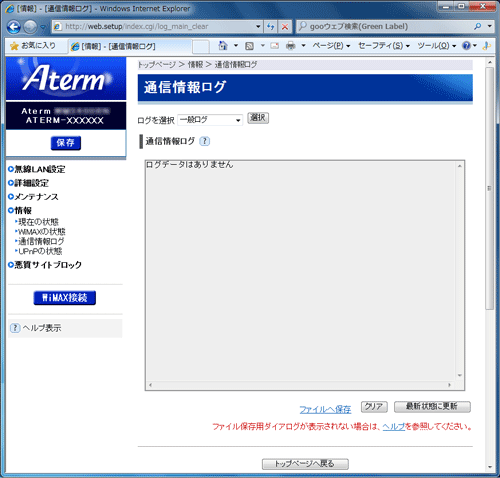Screen dimensions: 500x478
Task: Expand the address bar history dropdown
Action: click(258, 27)
